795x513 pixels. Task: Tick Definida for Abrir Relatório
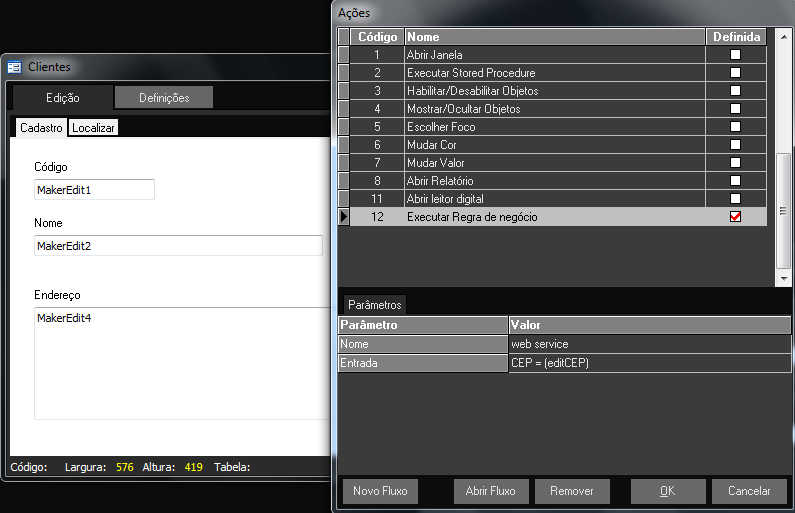[x=736, y=181]
